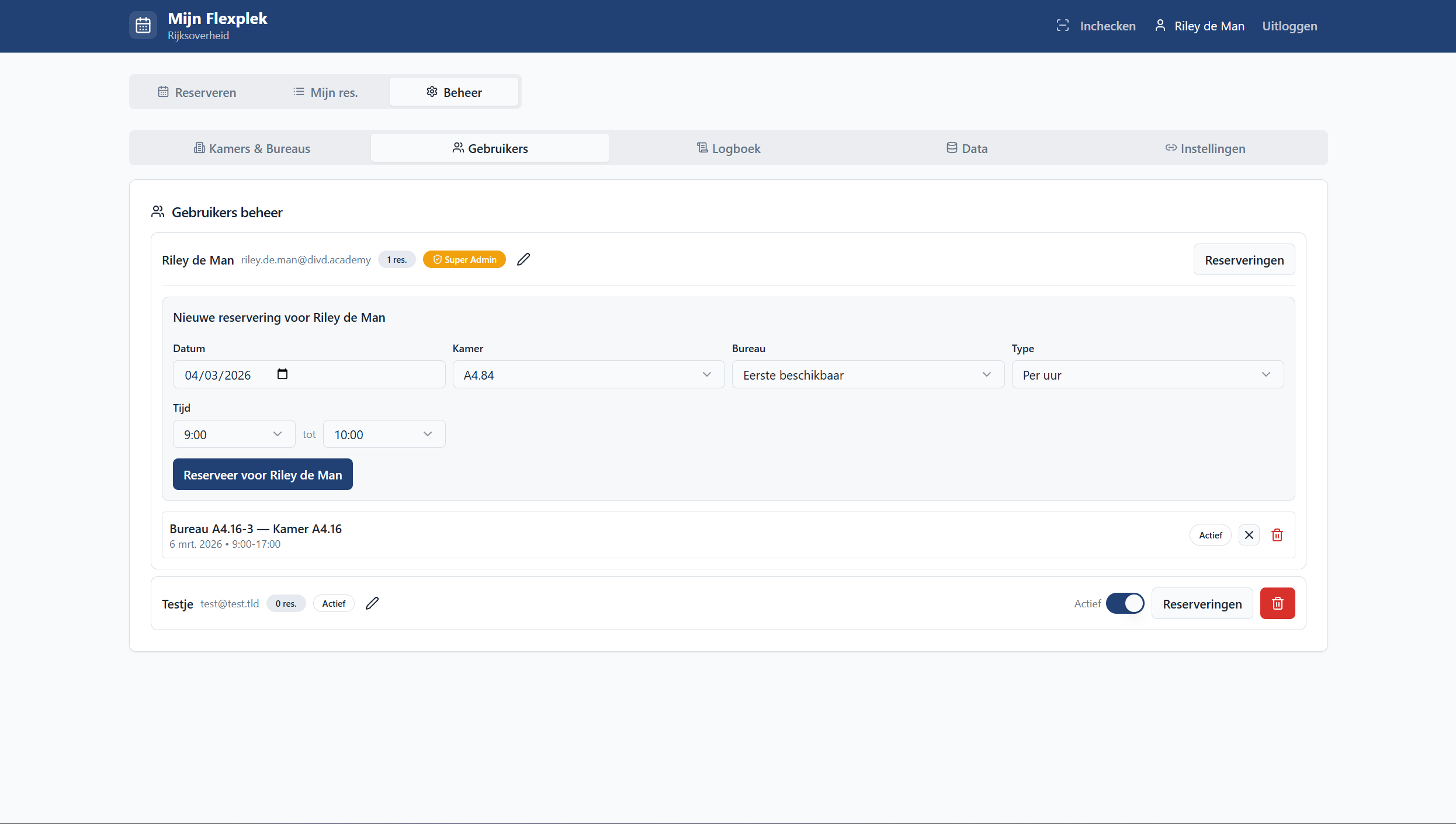Image resolution: width=1456 pixels, height=824 pixels.
Task: Go to the Instellingen tab
Action: [1205, 148]
